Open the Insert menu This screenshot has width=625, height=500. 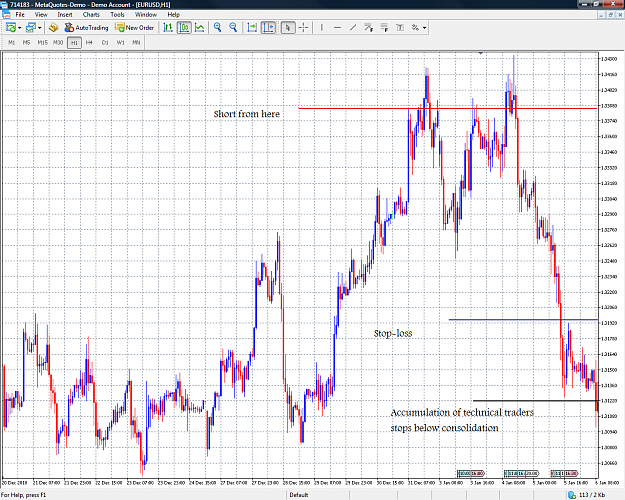point(65,14)
